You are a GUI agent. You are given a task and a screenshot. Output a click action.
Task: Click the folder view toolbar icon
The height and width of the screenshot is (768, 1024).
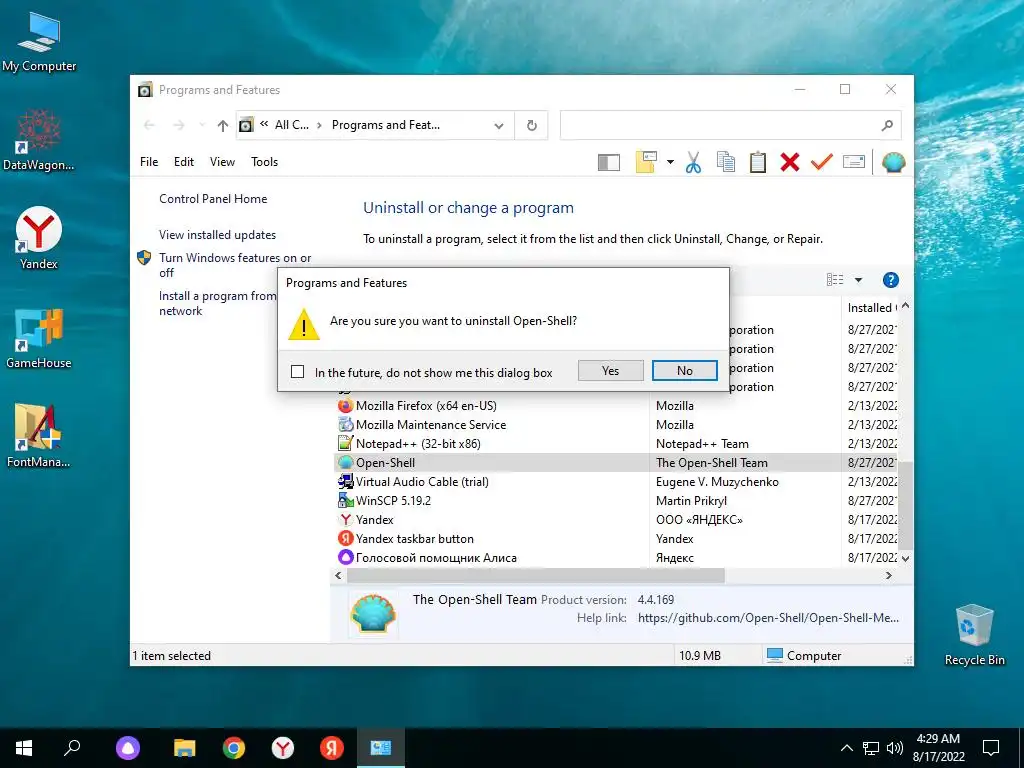pyautogui.click(x=646, y=162)
